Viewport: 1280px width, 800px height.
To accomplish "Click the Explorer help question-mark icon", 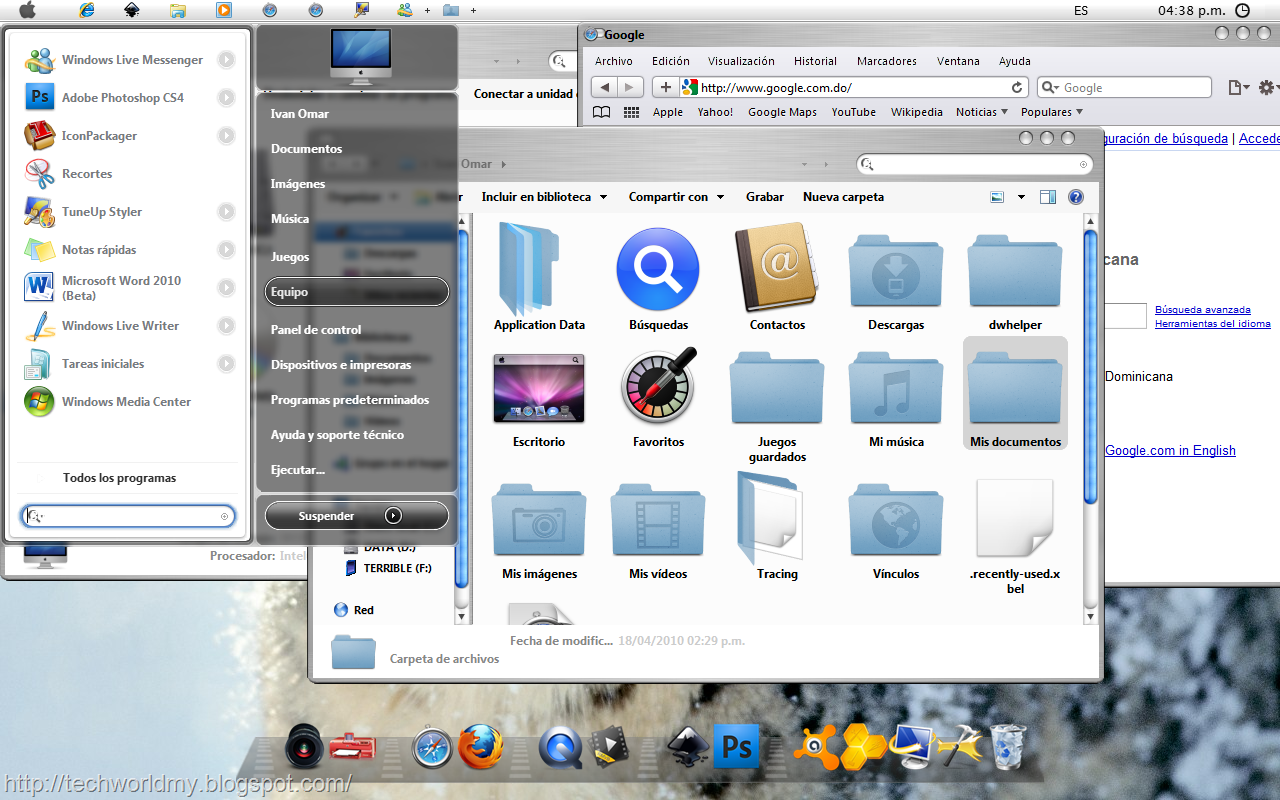I will (x=1076, y=197).
